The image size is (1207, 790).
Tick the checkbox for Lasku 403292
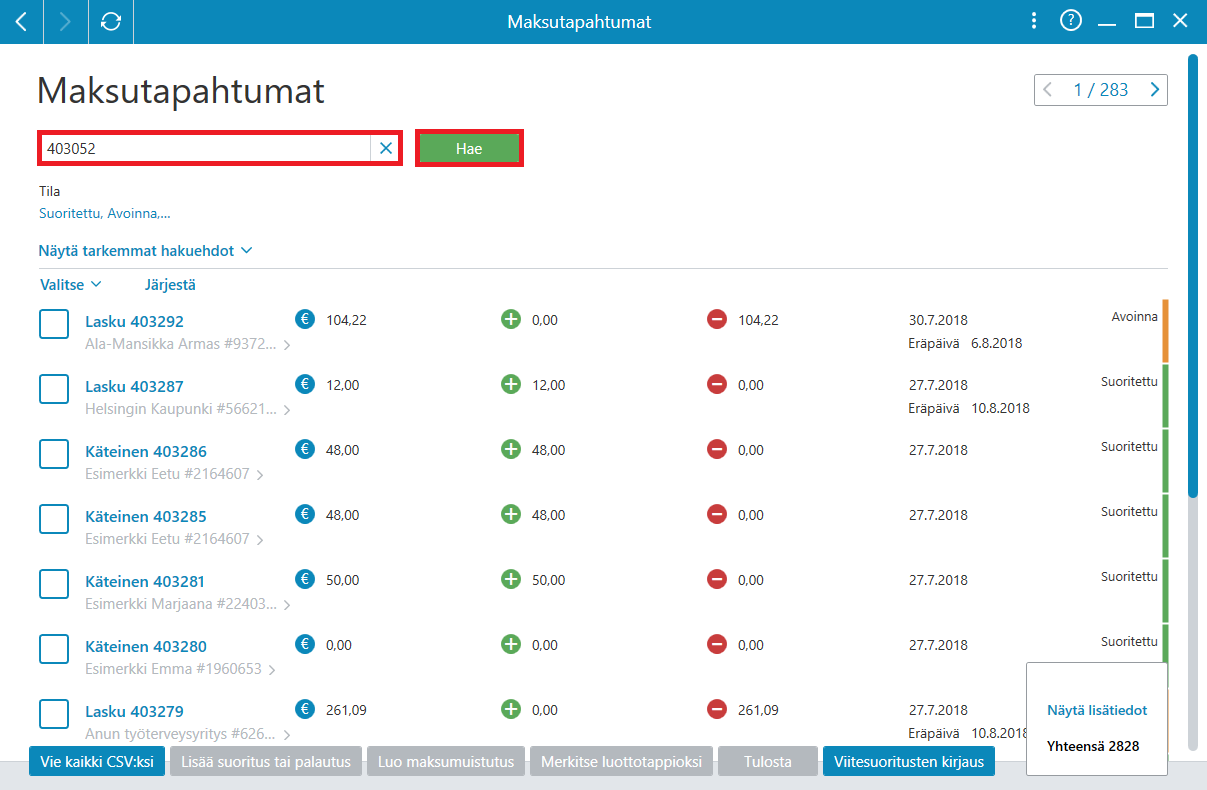click(54, 324)
